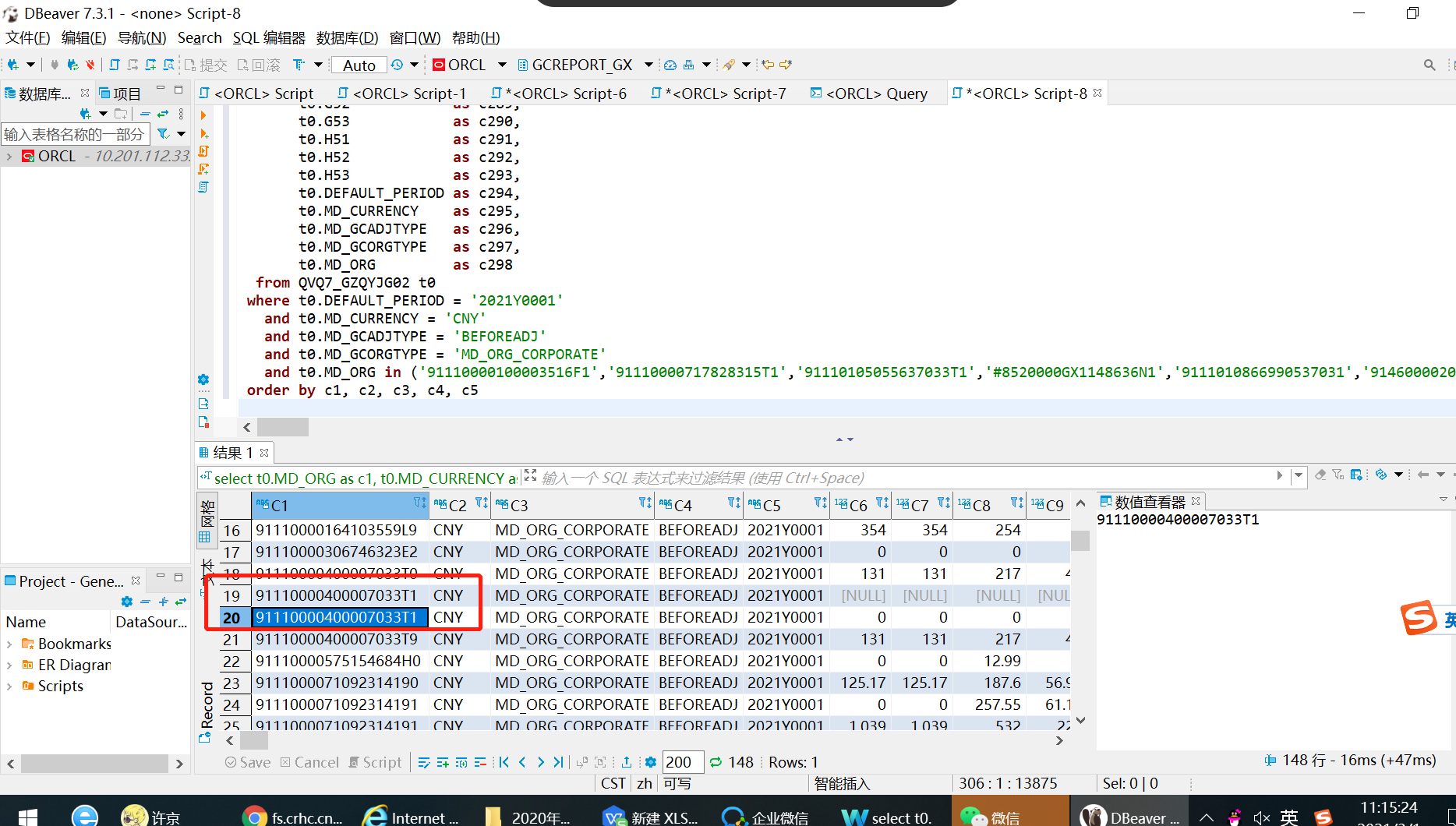Click the Script button in results toolbar
Image resolution: width=1456 pixels, height=826 pixels.
pyautogui.click(x=376, y=762)
